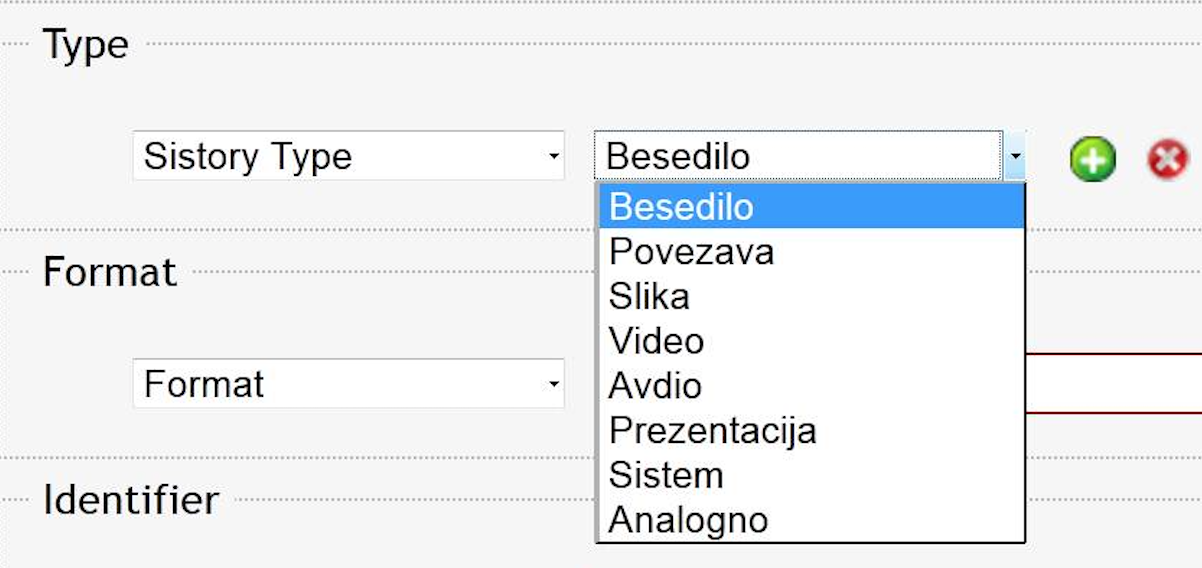1202x568 pixels.
Task: Click the red remove icon
Action: [1167, 159]
